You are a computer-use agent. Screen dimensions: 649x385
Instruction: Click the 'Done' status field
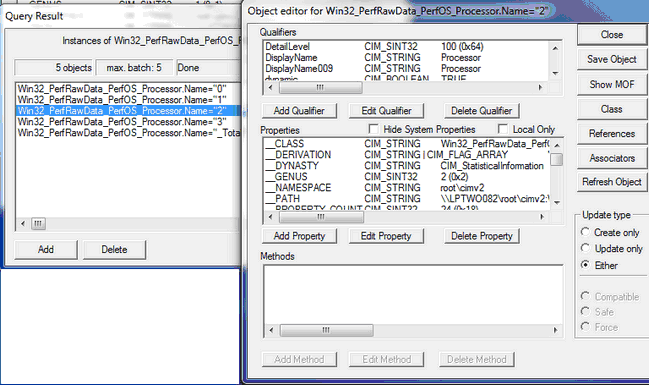(208, 67)
